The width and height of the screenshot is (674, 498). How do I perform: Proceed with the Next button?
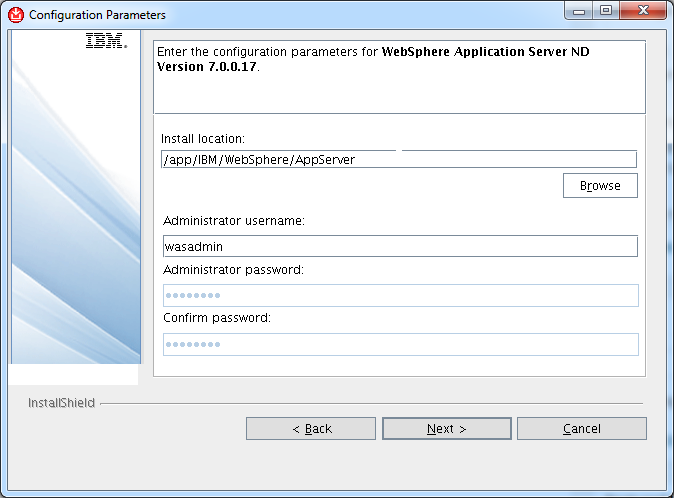[x=447, y=429]
